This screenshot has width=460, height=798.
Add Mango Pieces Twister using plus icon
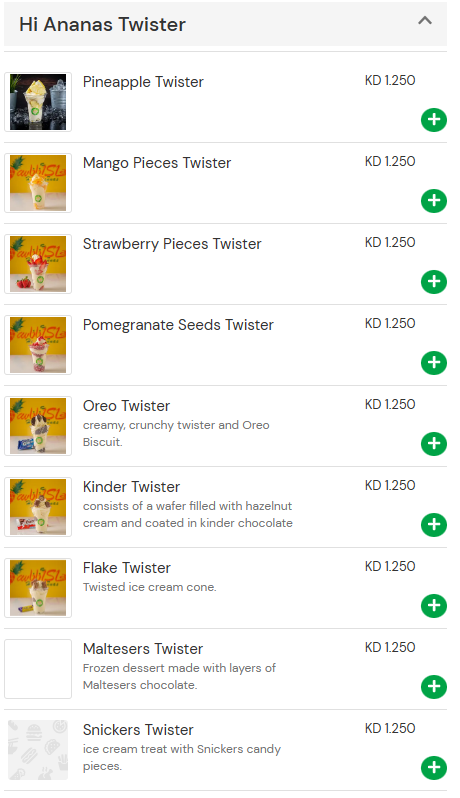point(434,201)
